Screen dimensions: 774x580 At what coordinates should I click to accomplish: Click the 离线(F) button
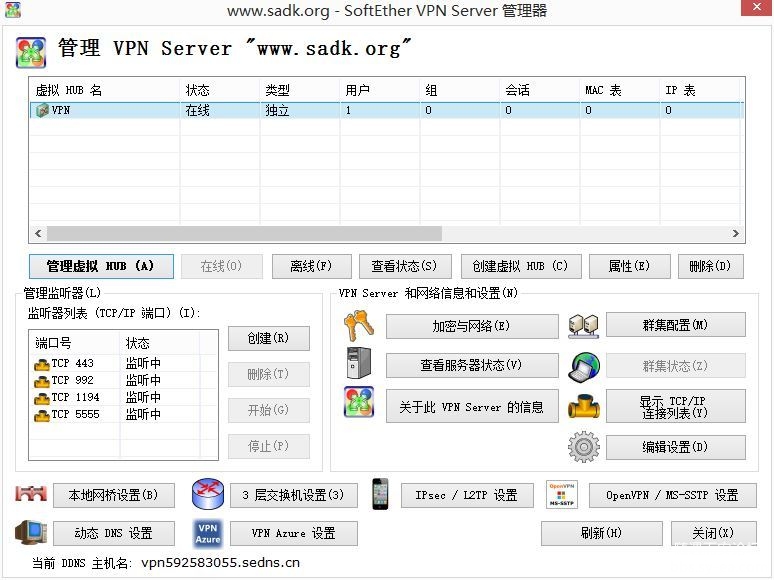coord(311,267)
